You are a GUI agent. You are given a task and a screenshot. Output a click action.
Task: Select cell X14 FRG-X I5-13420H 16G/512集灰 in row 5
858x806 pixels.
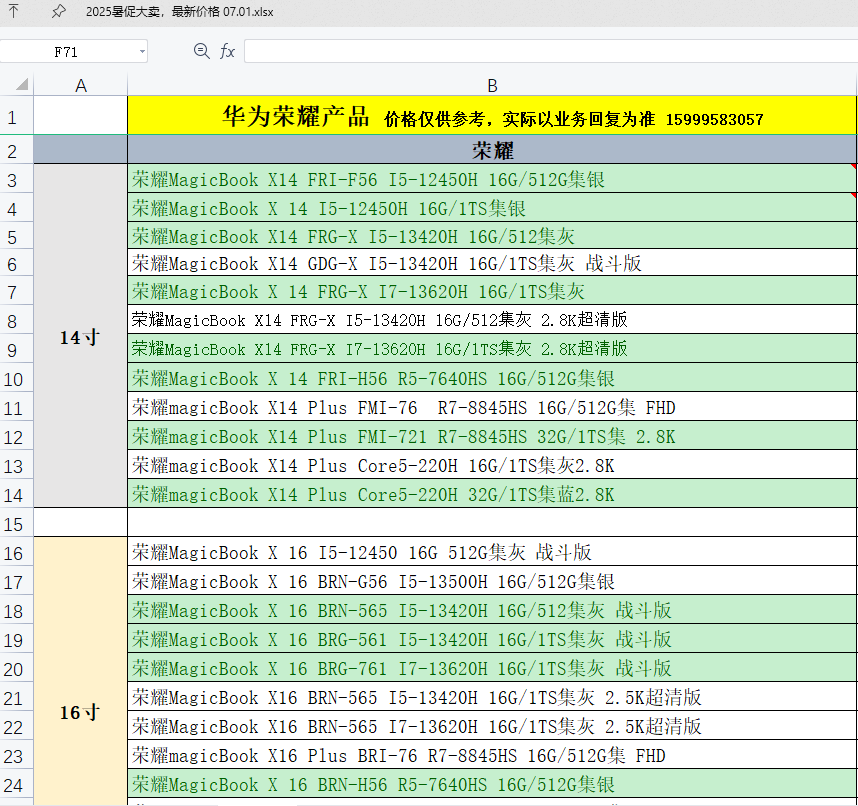coord(492,236)
